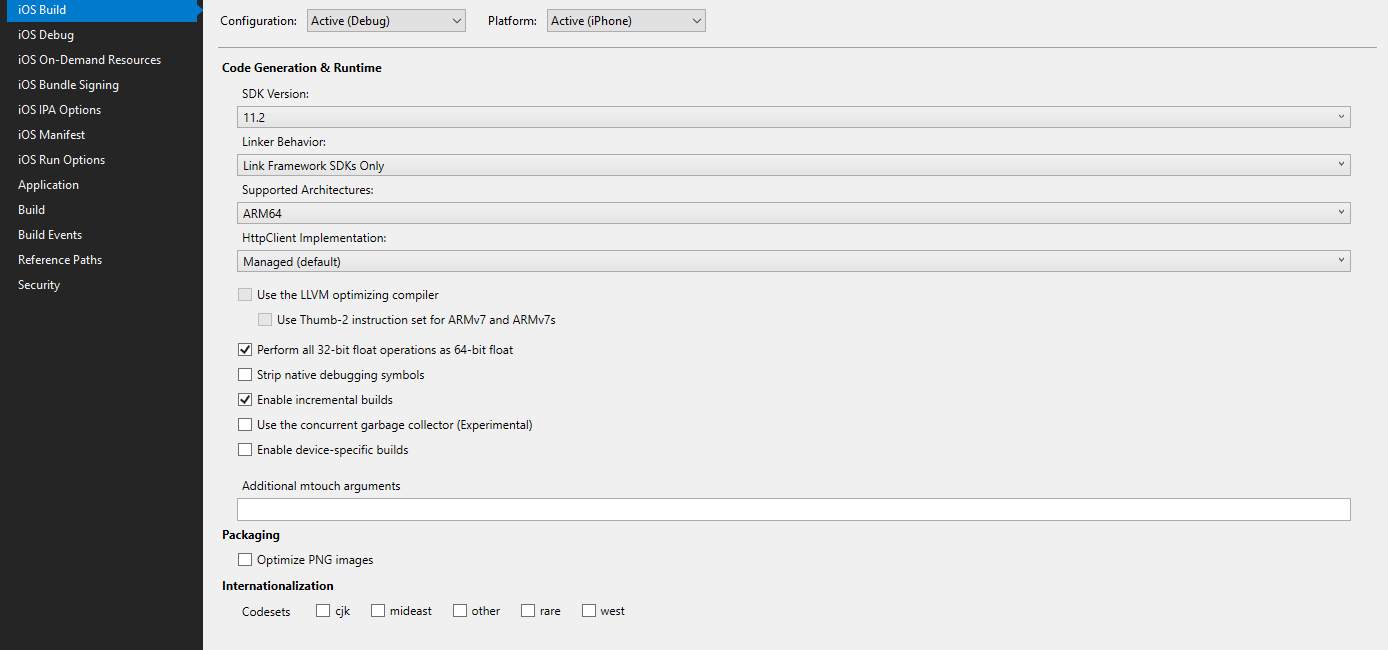
Task: Check the mideast codeset box
Action: click(378, 610)
